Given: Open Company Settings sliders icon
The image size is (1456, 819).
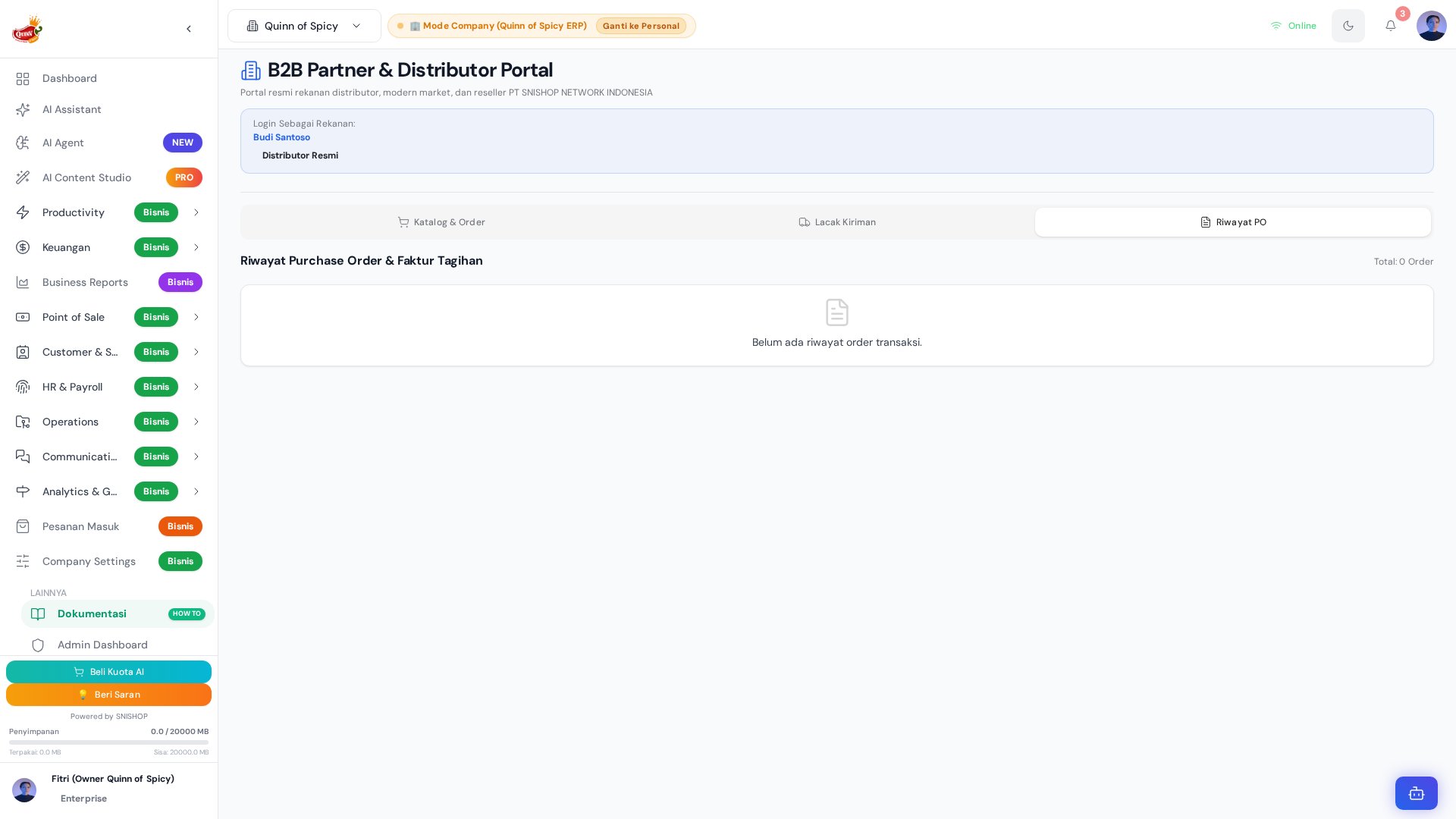Looking at the screenshot, I should 23,561.
